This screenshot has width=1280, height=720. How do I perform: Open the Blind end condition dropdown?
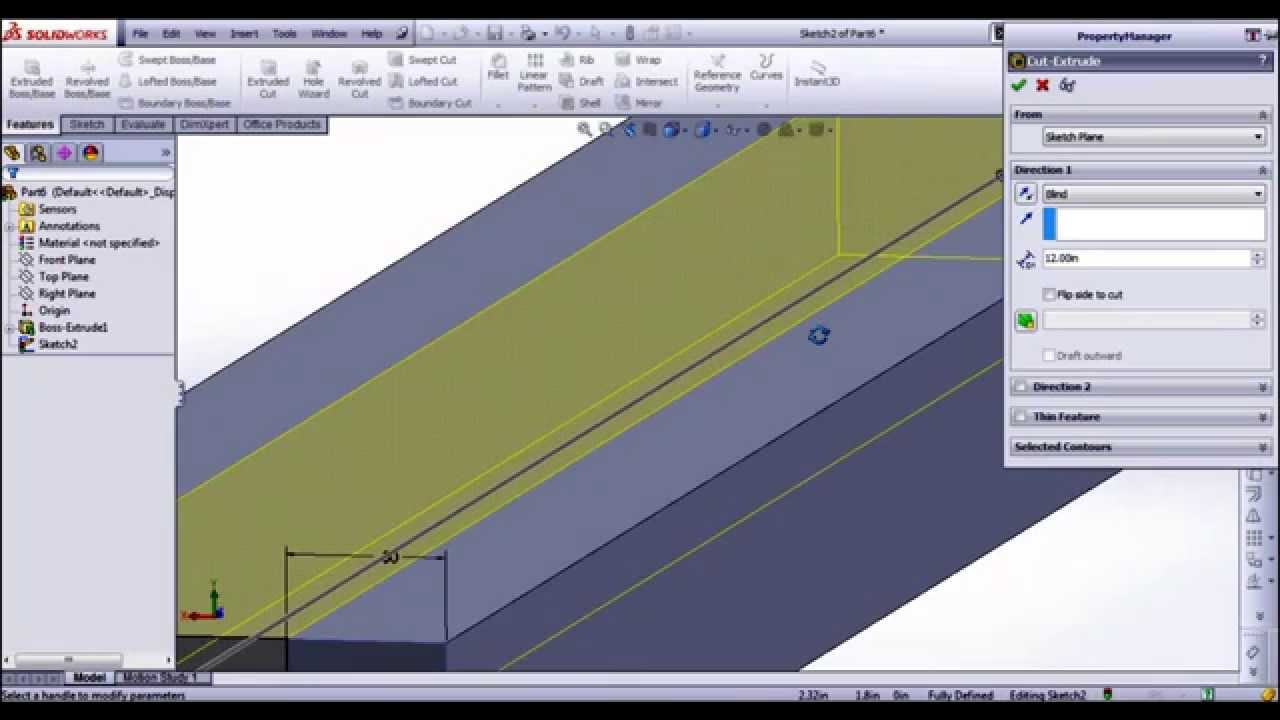tap(1154, 194)
